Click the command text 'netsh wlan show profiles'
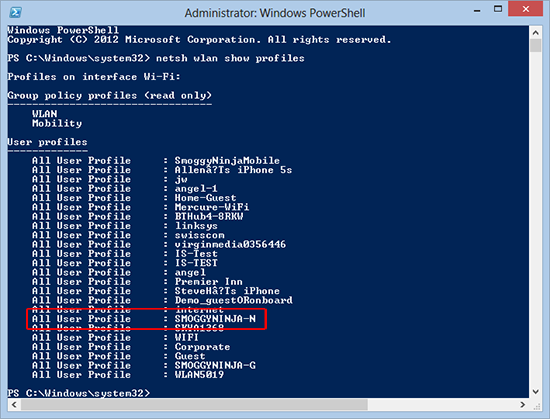 point(230,58)
